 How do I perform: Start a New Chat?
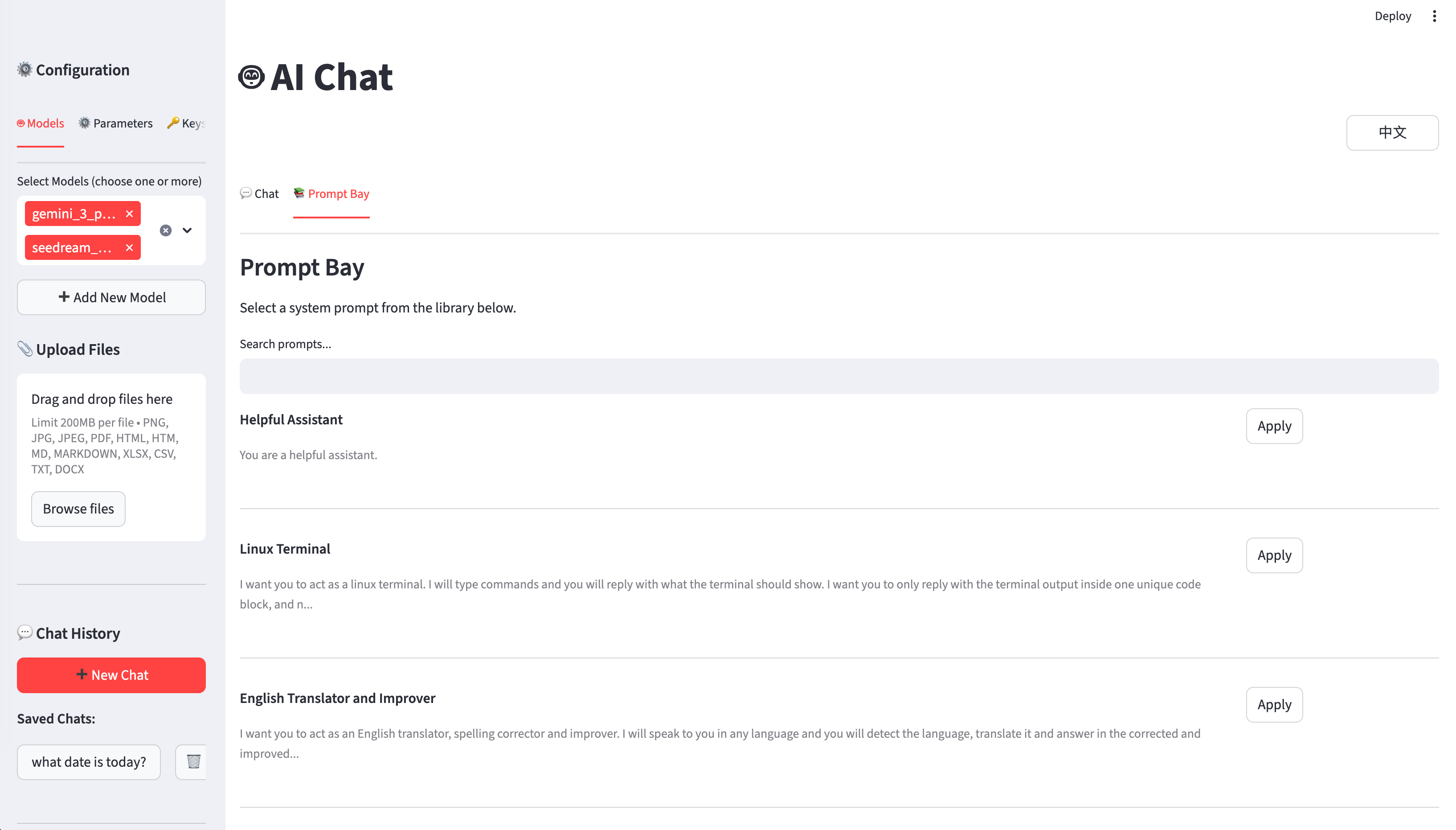pyautogui.click(x=111, y=675)
